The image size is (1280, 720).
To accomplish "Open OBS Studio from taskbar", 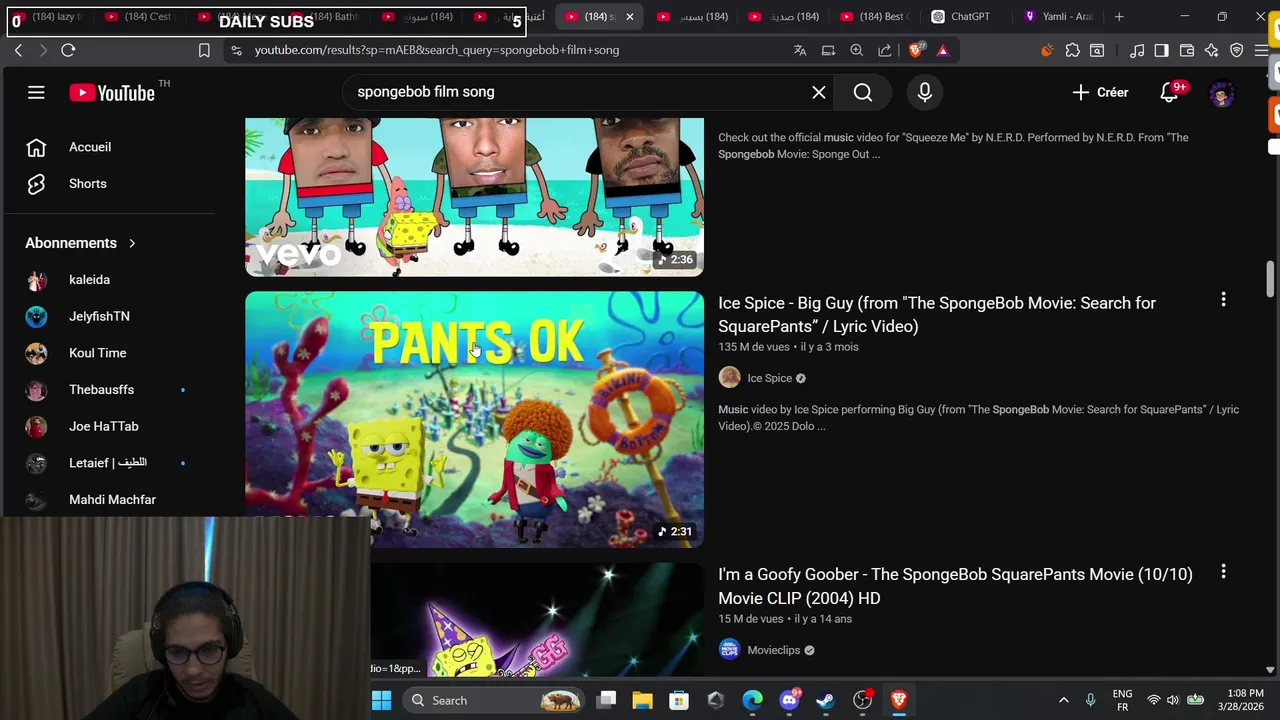I will [862, 700].
